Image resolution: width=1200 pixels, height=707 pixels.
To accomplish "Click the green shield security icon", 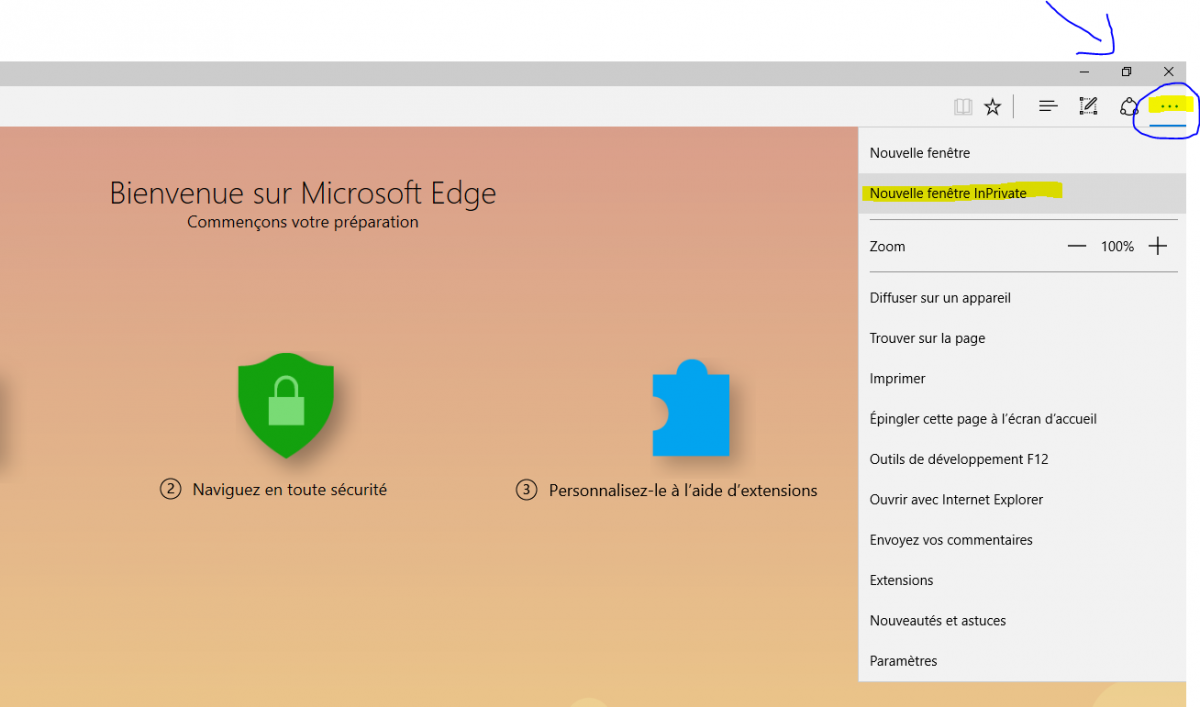I will [x=286, y=405].
